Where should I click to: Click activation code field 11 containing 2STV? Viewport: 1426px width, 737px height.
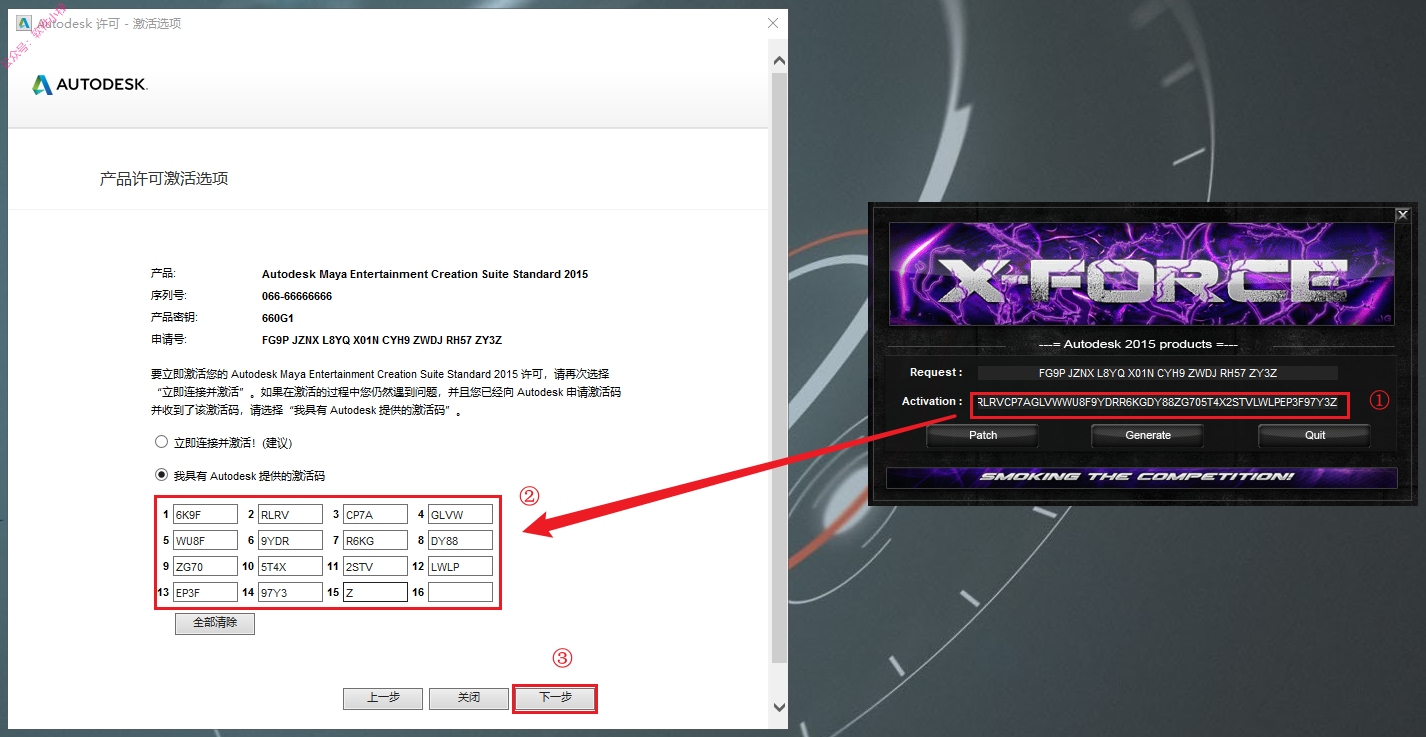(375, 566)
